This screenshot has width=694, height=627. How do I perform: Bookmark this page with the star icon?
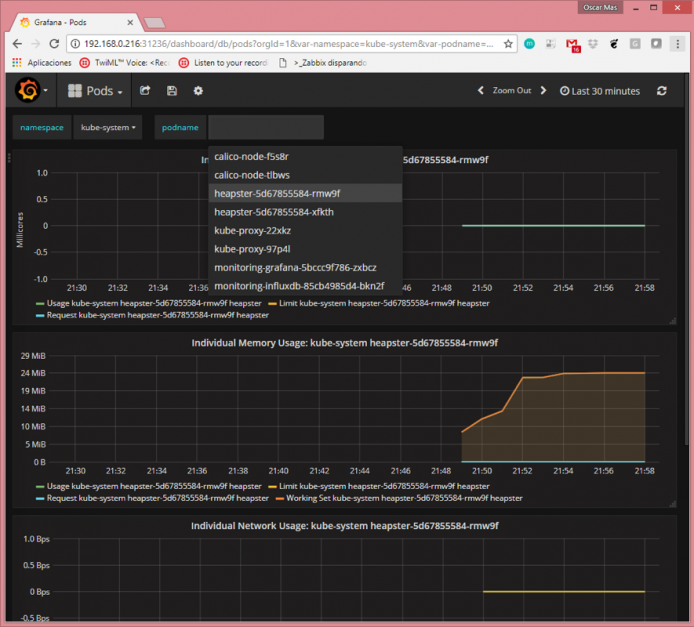pos(508,44)
